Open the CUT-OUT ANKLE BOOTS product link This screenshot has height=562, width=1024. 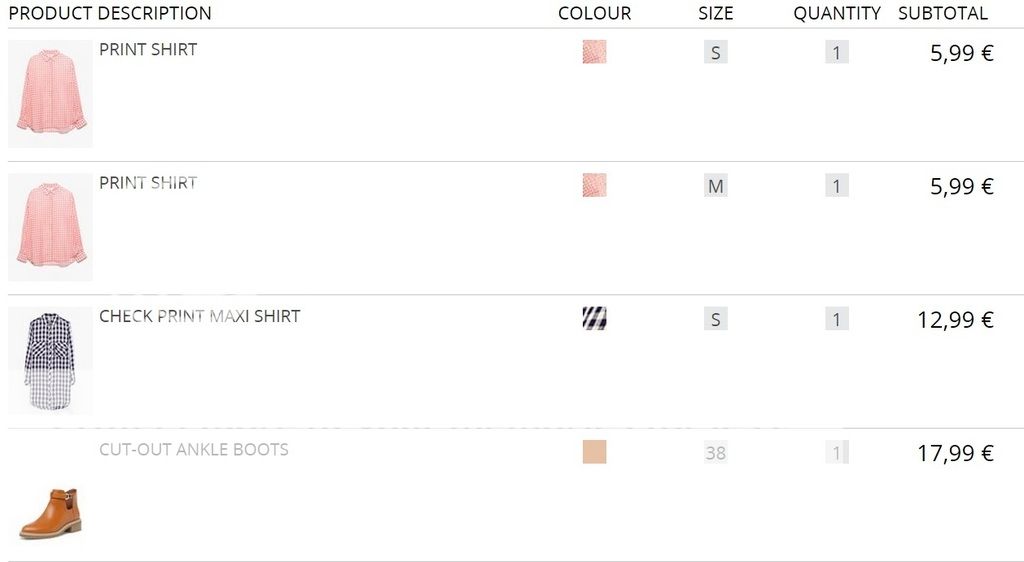(x=194, y=449)
